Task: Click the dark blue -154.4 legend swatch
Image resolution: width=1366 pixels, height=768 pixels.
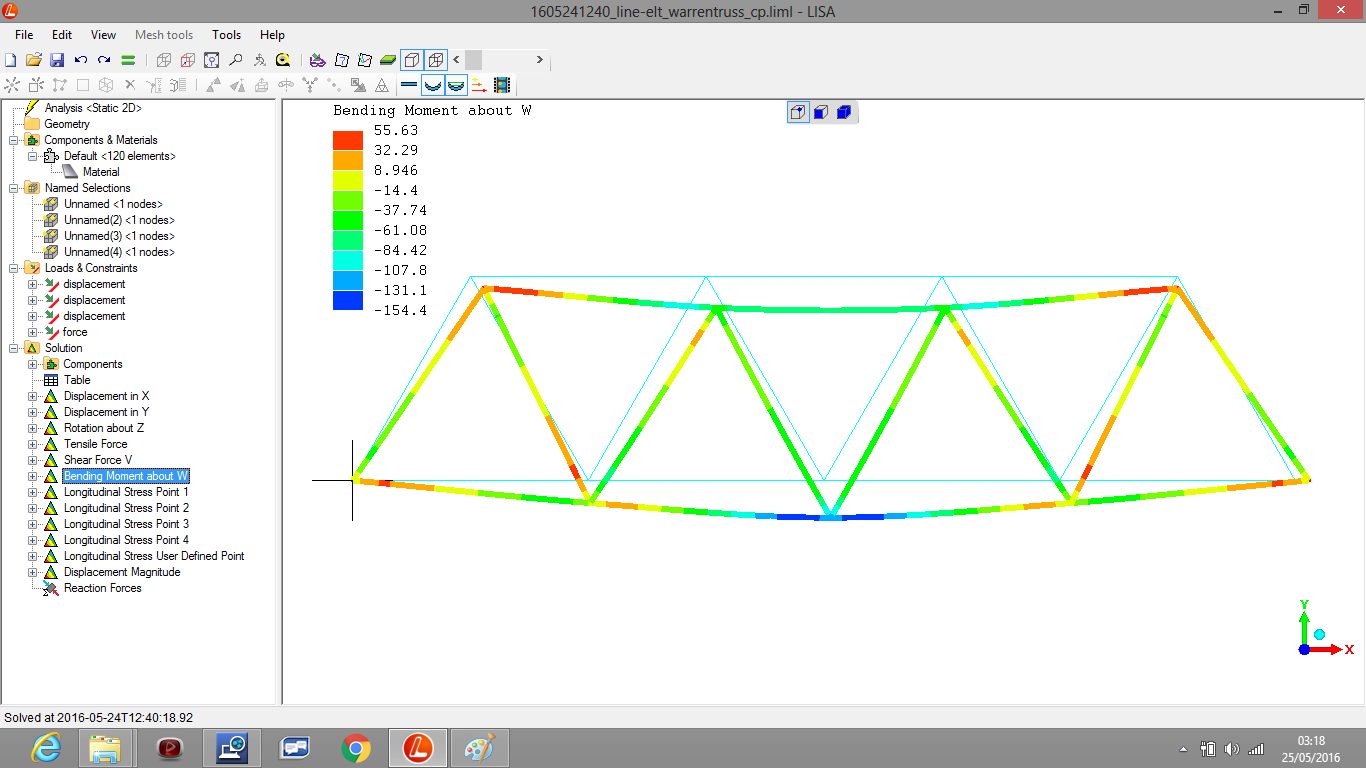Action: [x=348, y=300]
